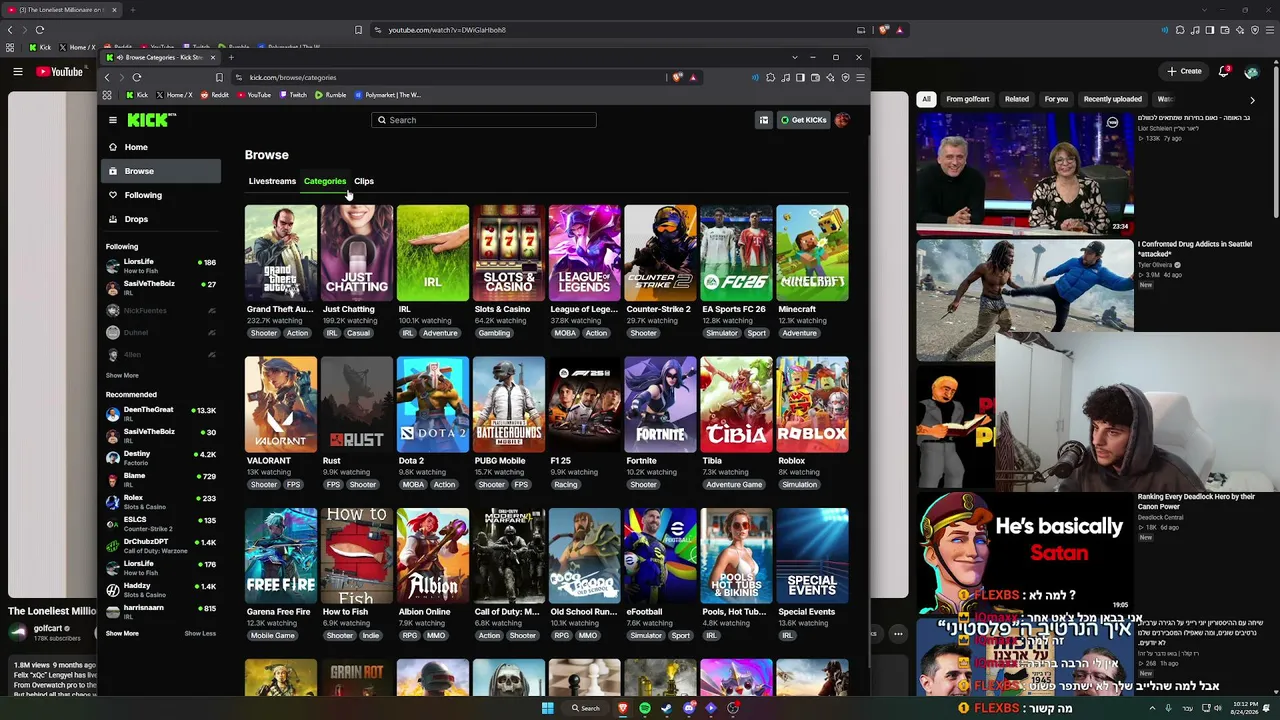Open the Reddit bookmark in front window

(x=215, y=95)
